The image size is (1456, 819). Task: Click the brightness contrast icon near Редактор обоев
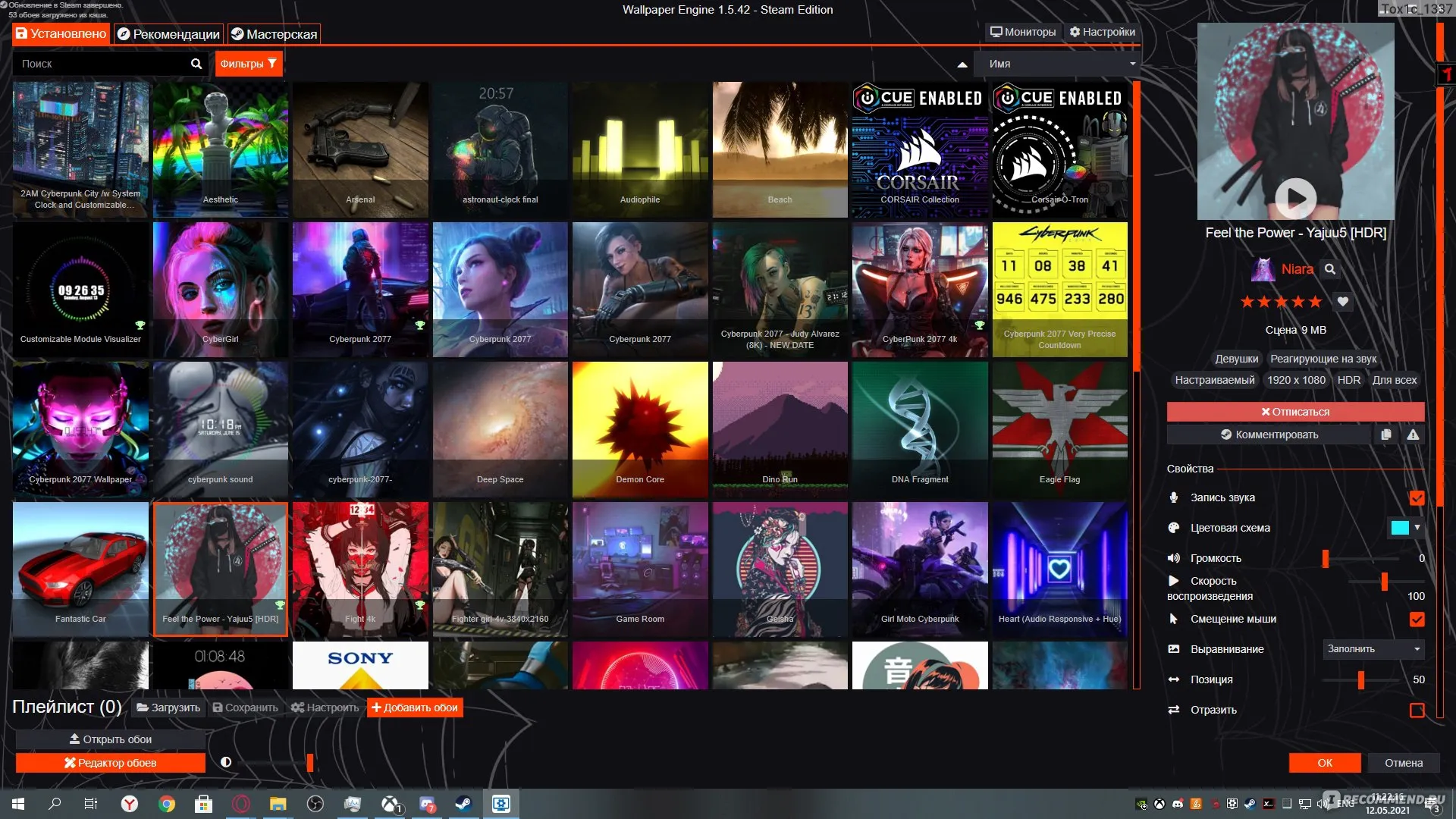pos(225,762)
